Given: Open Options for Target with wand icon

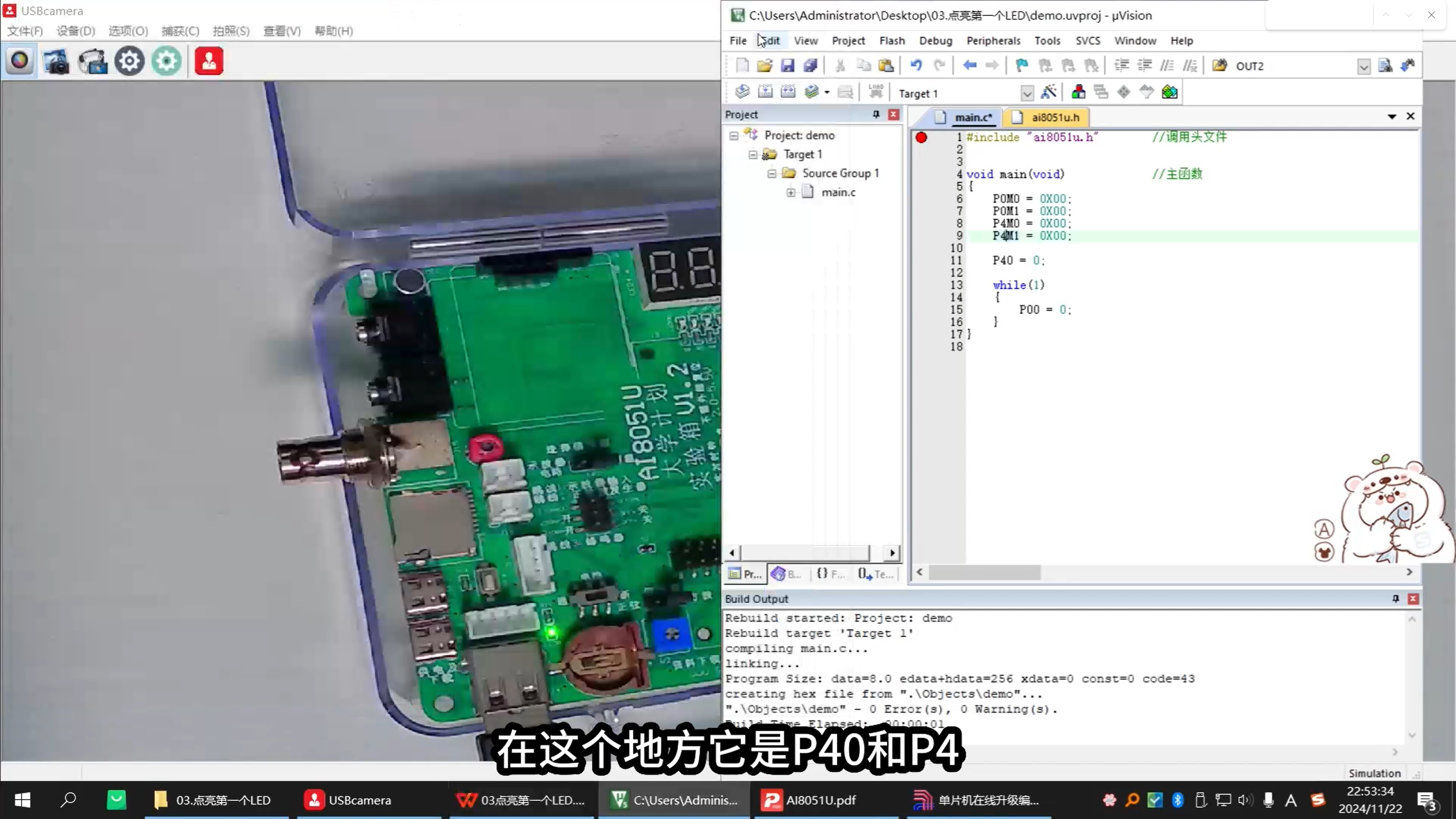Looking at the screenshot, I should [1049, 92].
